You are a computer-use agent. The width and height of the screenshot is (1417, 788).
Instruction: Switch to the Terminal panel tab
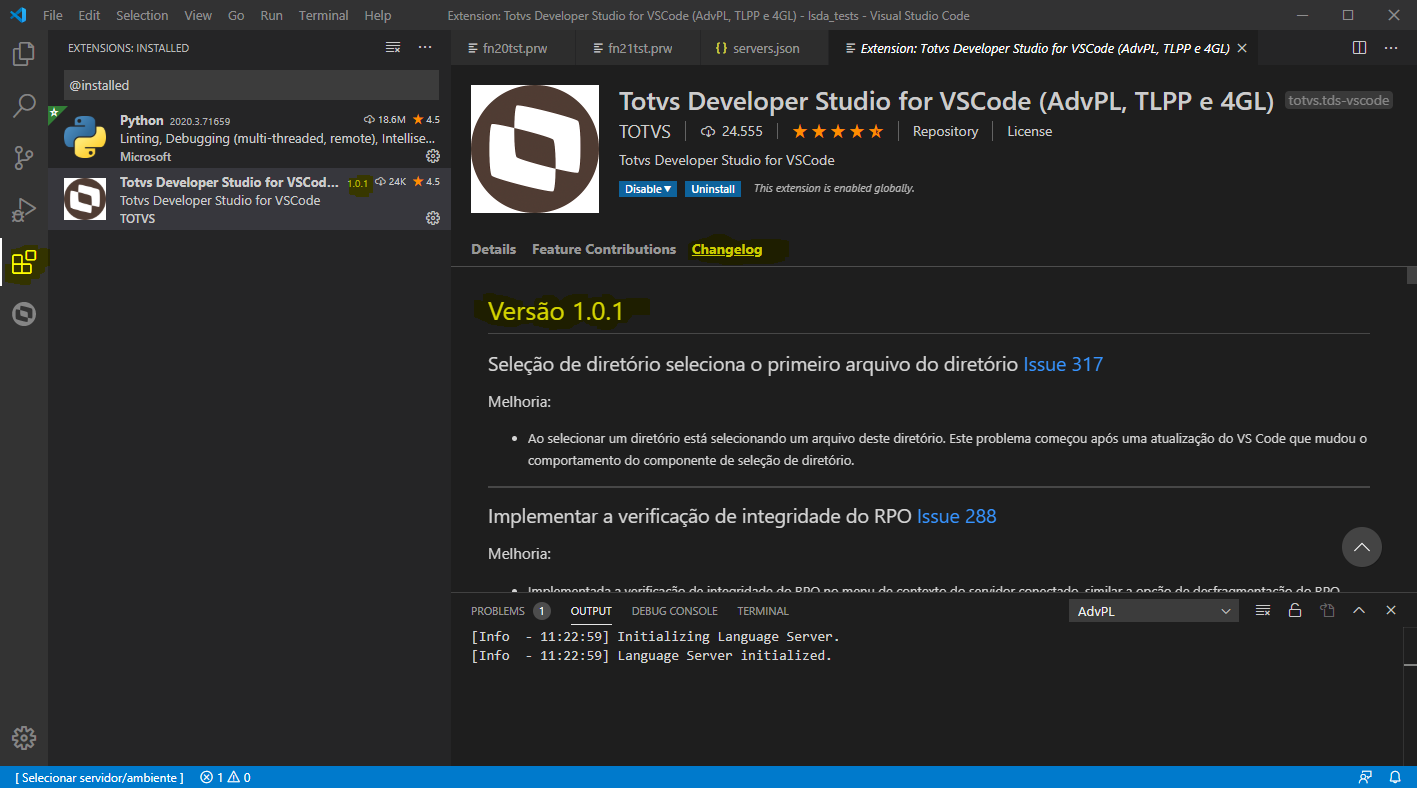point(763,611)
